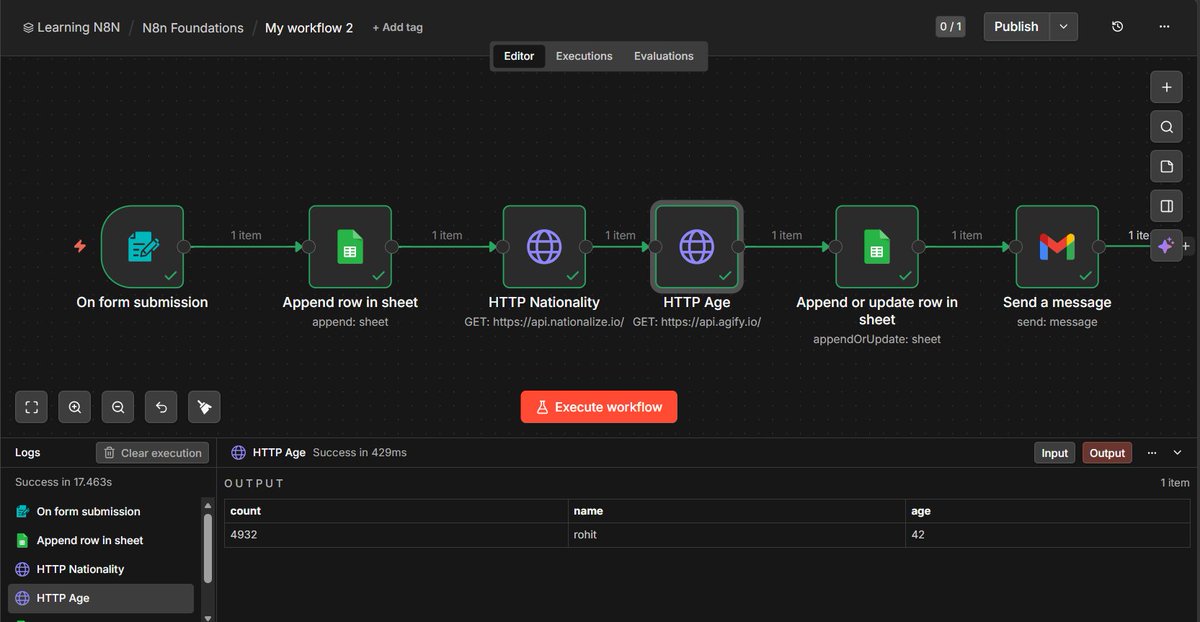Click the rohit name cell
This screenshot has height=622, width=1200.
pos(737,535)
